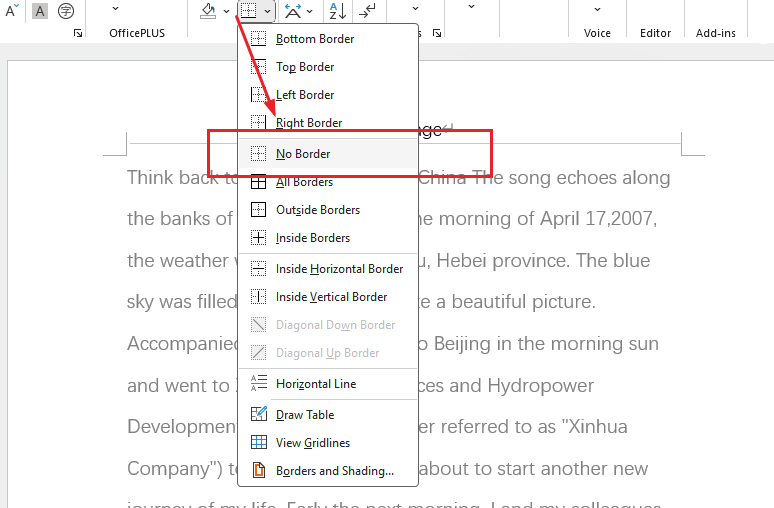Activate Draw Table tool
The width and height of the screenshot is (774, 508).
[x=328, y=415]
